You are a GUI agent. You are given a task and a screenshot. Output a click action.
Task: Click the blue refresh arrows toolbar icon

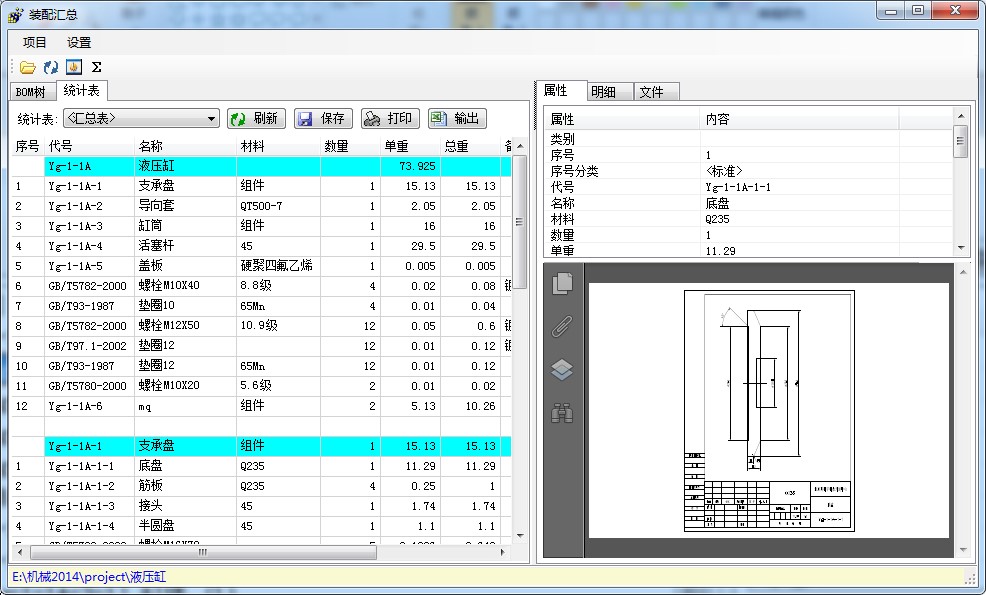[x=51, y=67]
